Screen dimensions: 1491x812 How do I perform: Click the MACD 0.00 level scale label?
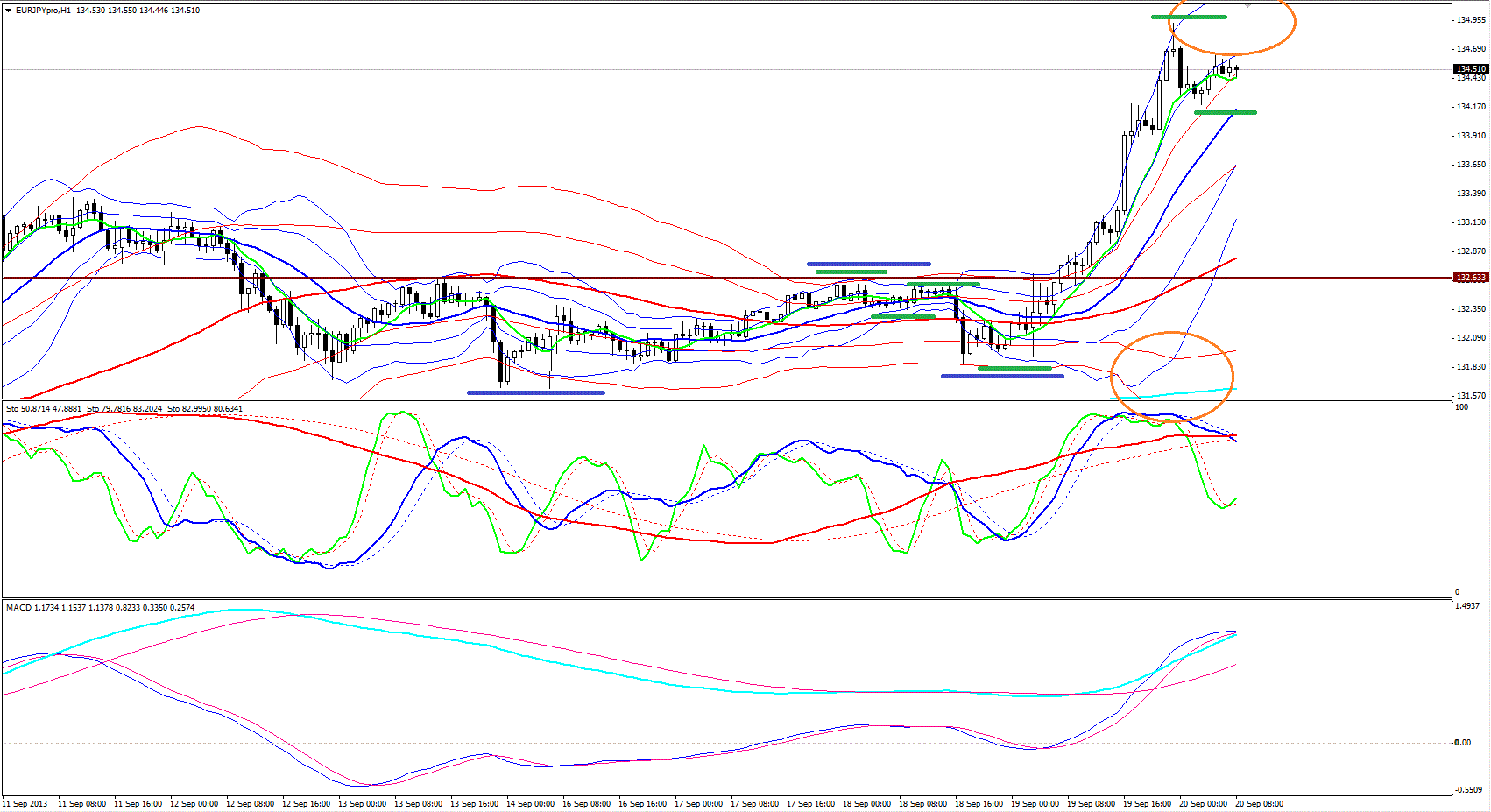click(1462, 743)
